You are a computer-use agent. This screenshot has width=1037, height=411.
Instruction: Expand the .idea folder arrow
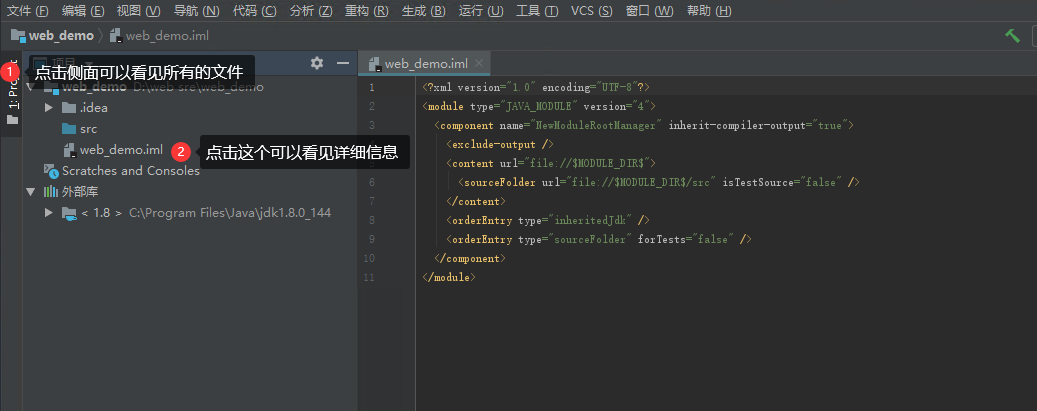pos(48,107)
